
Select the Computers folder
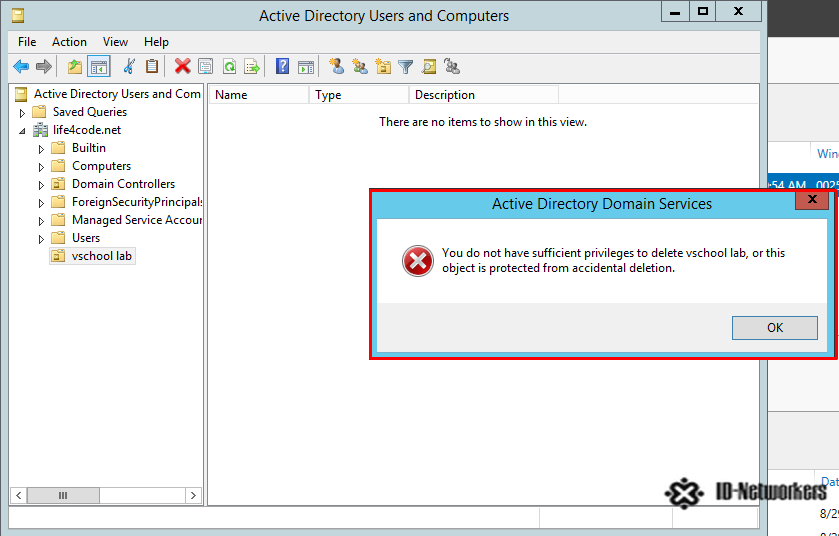click(101, 166)
